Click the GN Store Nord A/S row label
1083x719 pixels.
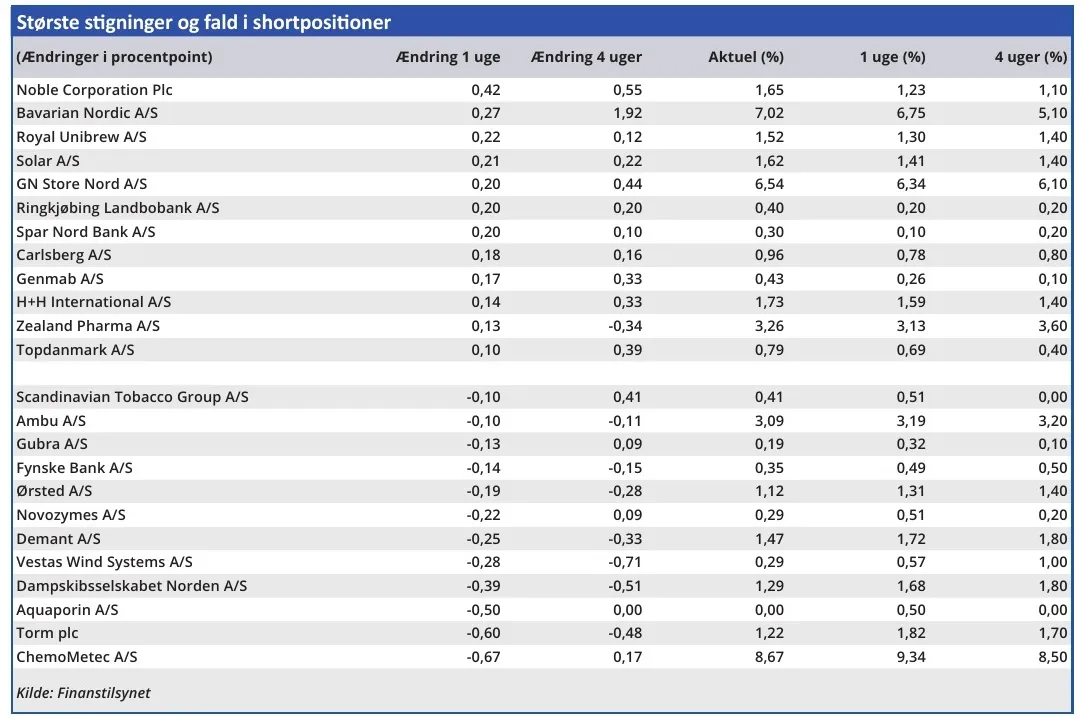pyautogui.click(x=82, y=184)
